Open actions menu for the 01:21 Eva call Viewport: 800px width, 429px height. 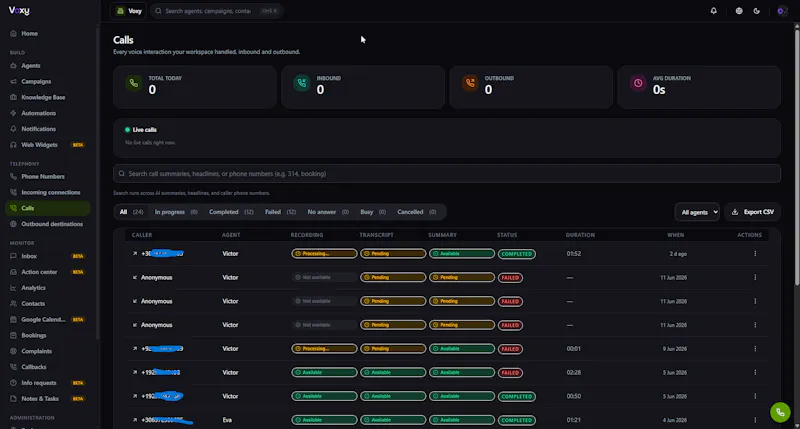pos(755,420)
